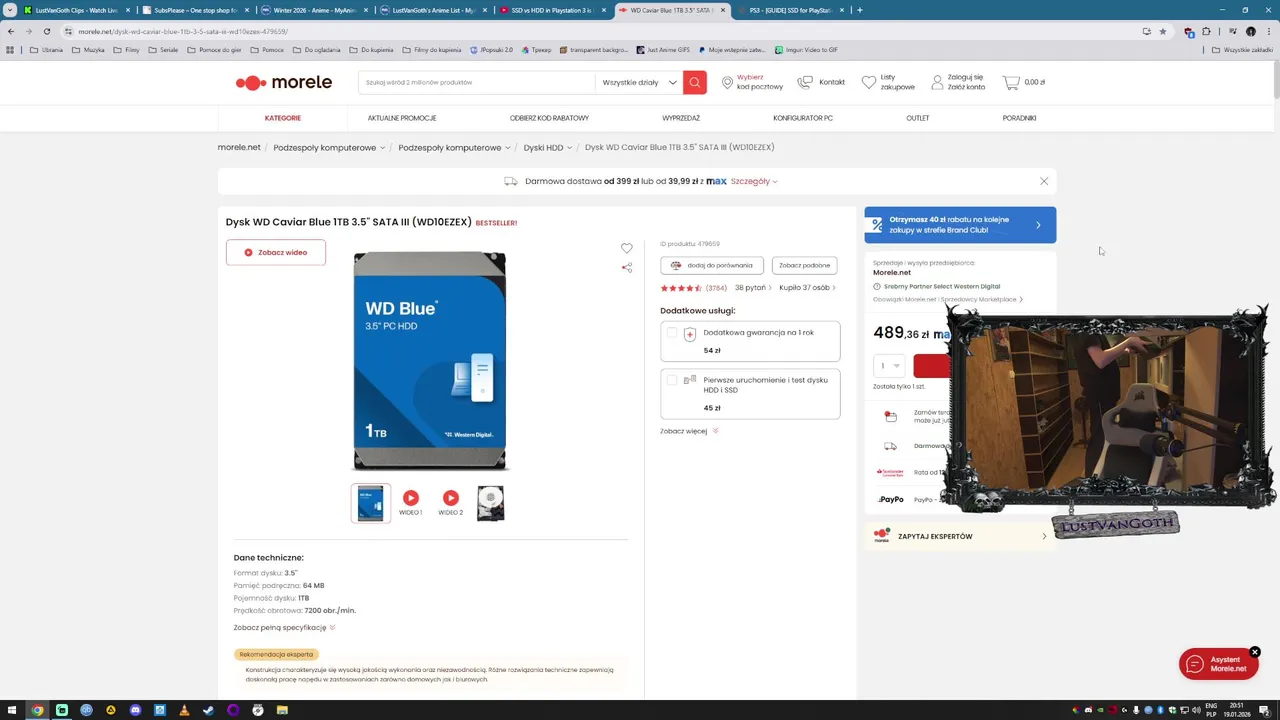Image resolution: width=1280 pixels, height=720 pixels.
Task: Open quantity selector dropdown
Action: pos(889,366)
